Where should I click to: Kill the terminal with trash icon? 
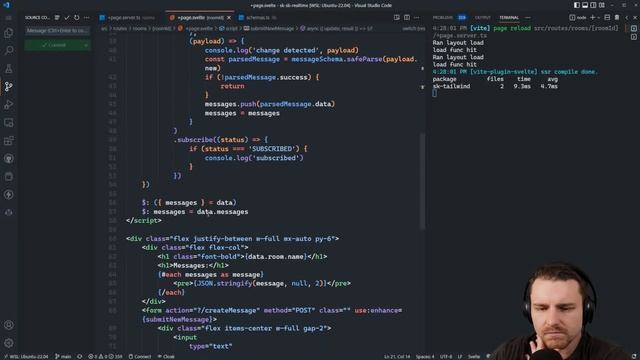617,18
